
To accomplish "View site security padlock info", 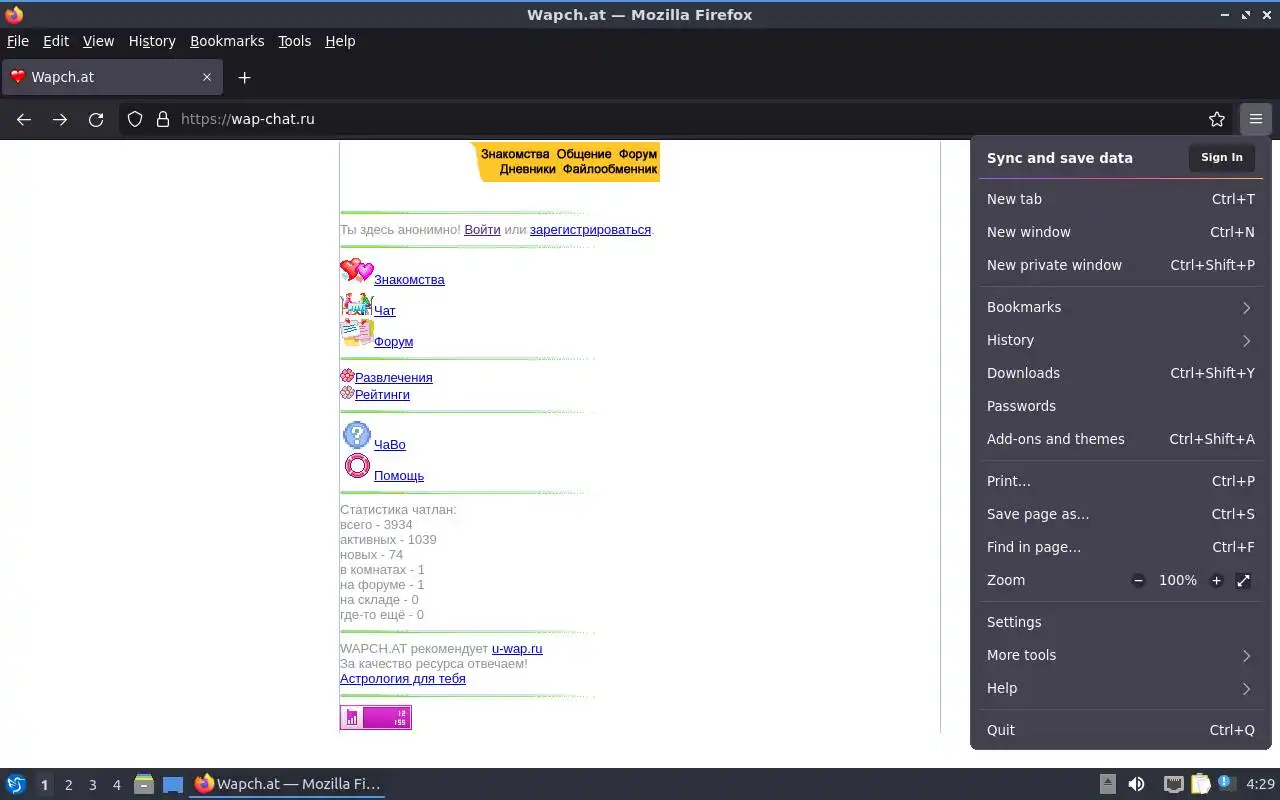I will [x=163, y=119].
